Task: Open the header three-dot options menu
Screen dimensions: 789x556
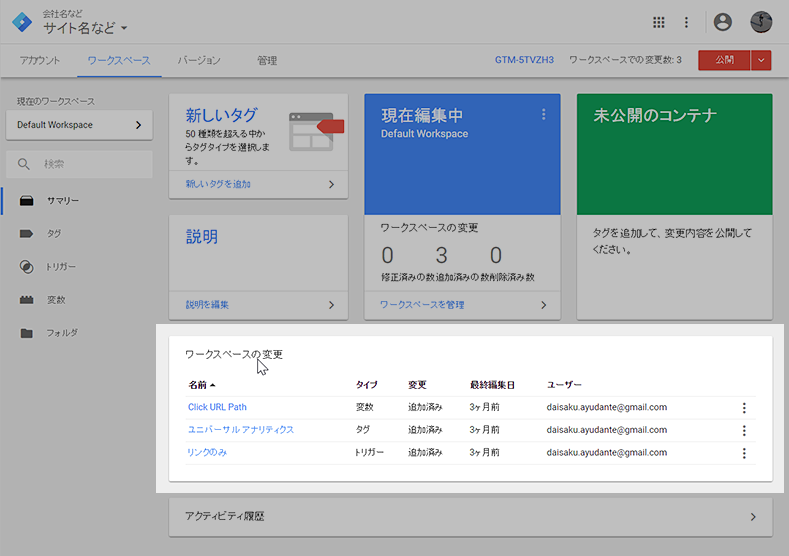Action: pos(686,22)
